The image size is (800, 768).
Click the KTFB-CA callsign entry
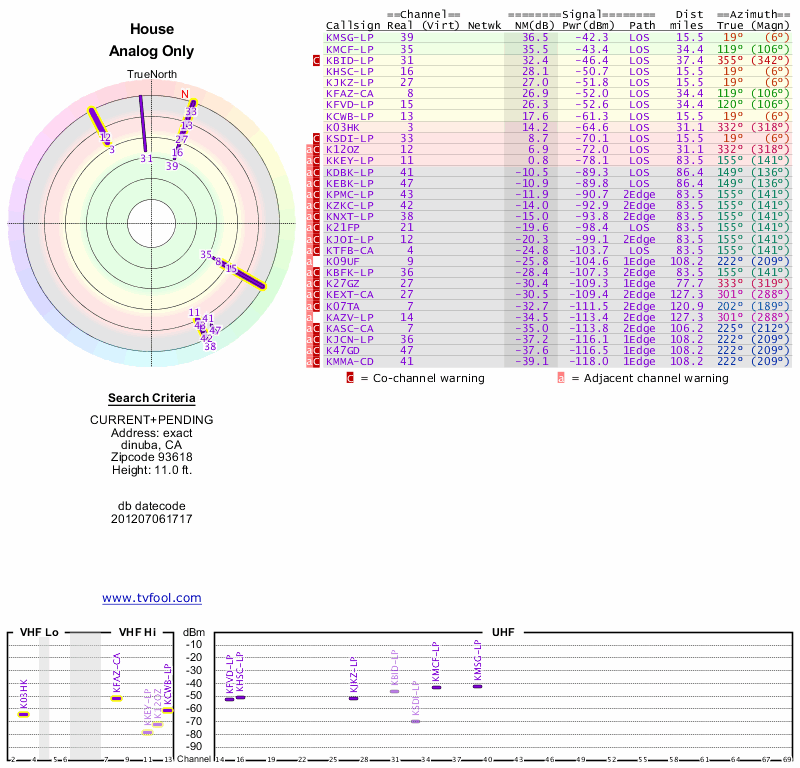(x=350, y=250)
